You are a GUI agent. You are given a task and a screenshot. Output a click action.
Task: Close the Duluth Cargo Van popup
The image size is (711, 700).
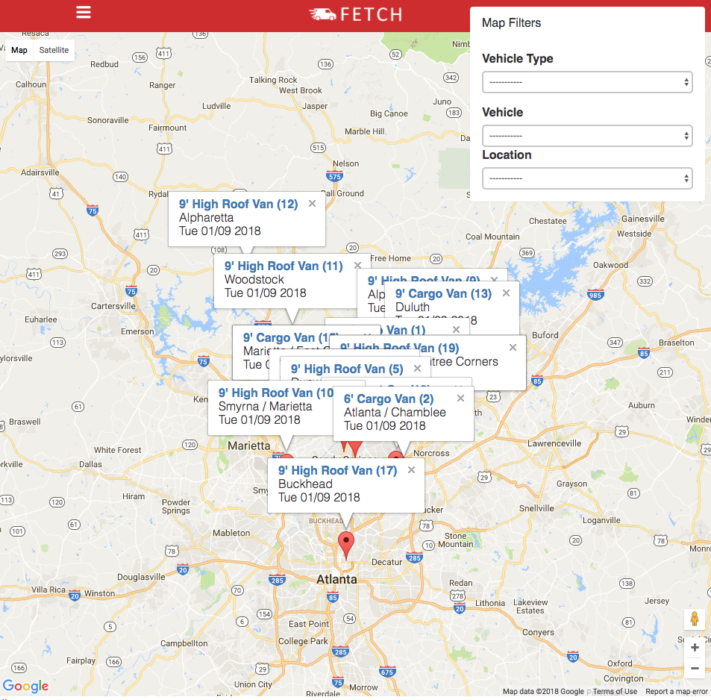[x=506, y=293]
